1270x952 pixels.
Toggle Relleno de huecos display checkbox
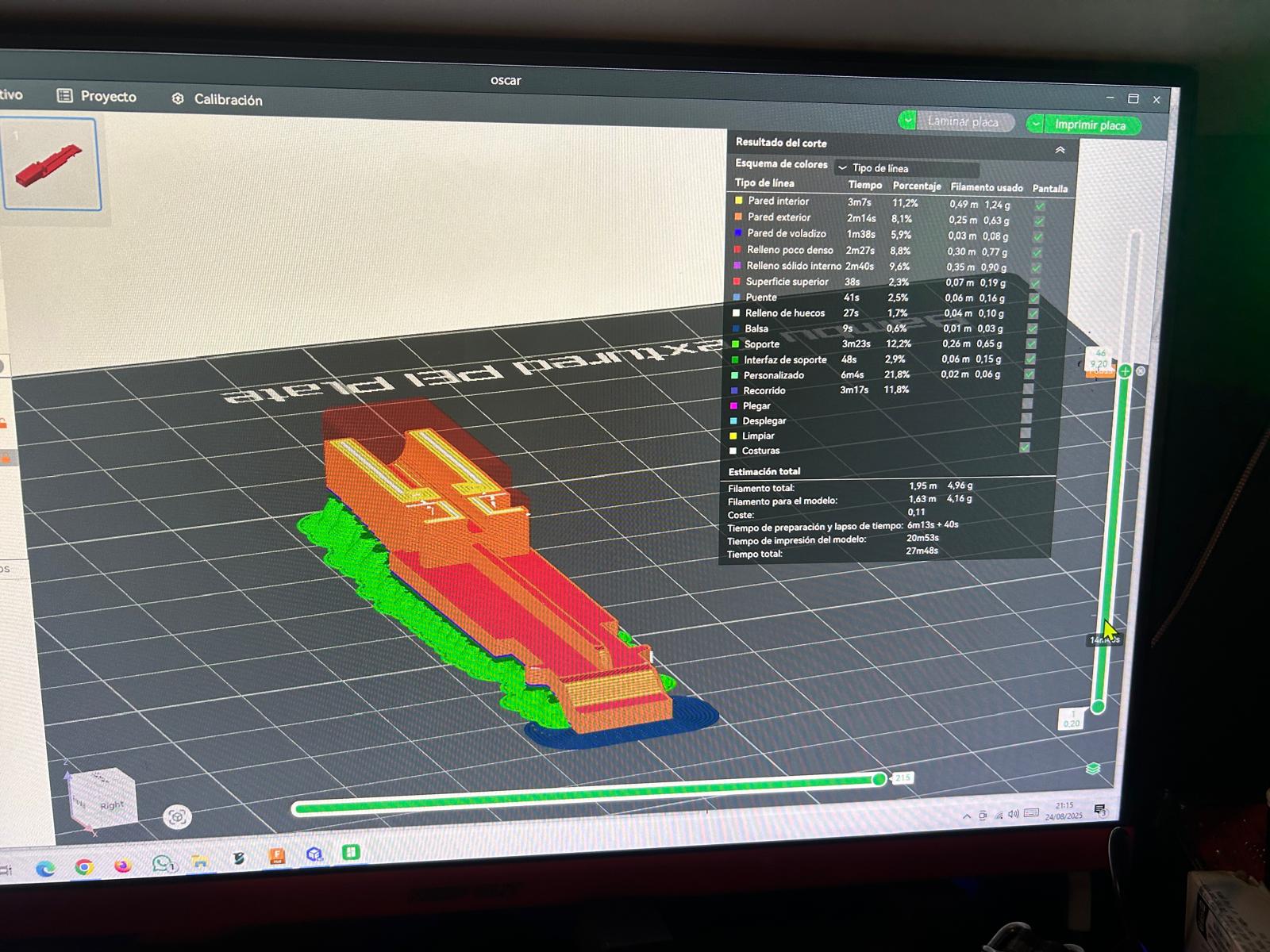1033,313
